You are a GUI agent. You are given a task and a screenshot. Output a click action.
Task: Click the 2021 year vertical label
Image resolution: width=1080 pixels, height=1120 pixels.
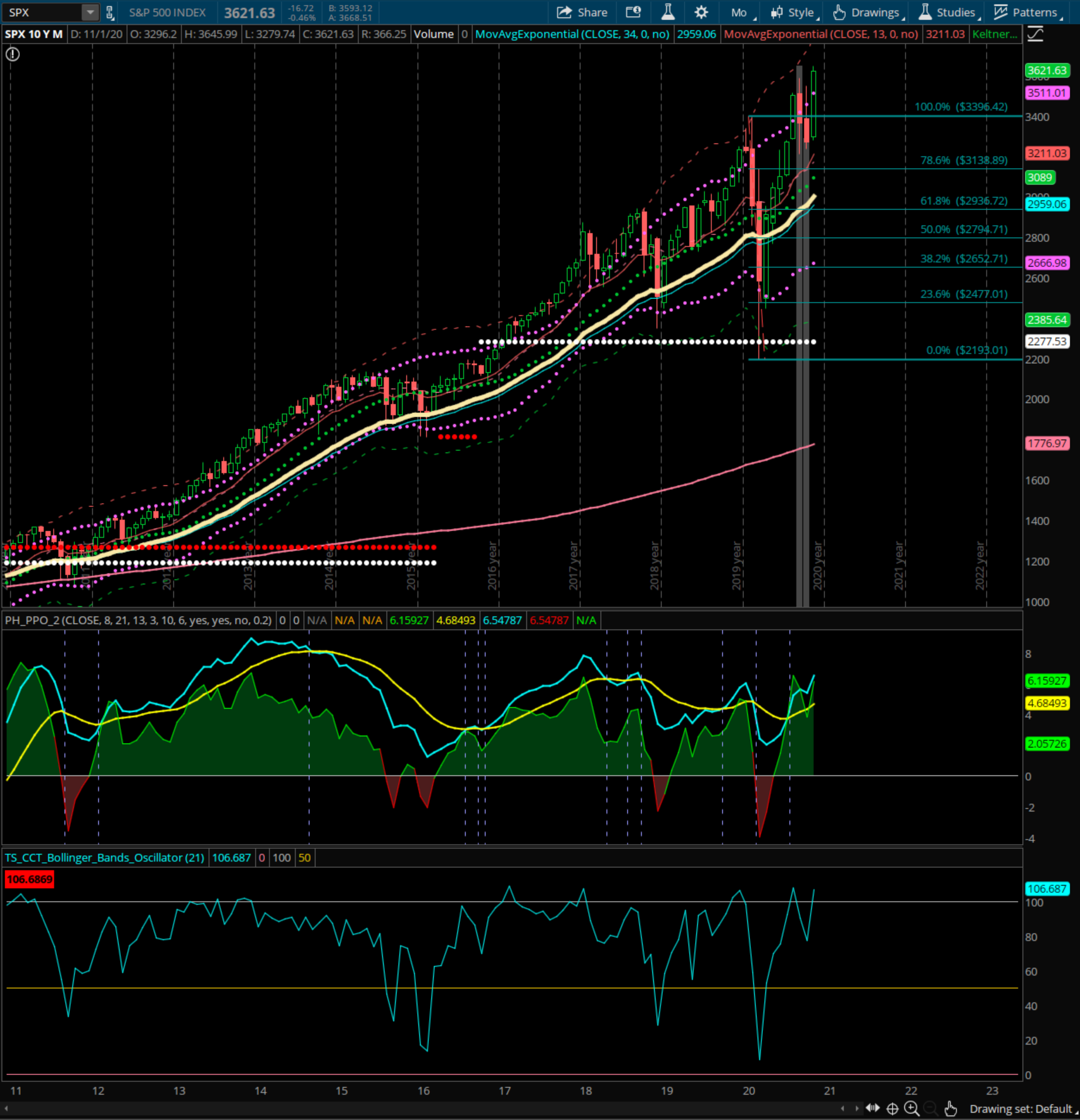[899, 565]
